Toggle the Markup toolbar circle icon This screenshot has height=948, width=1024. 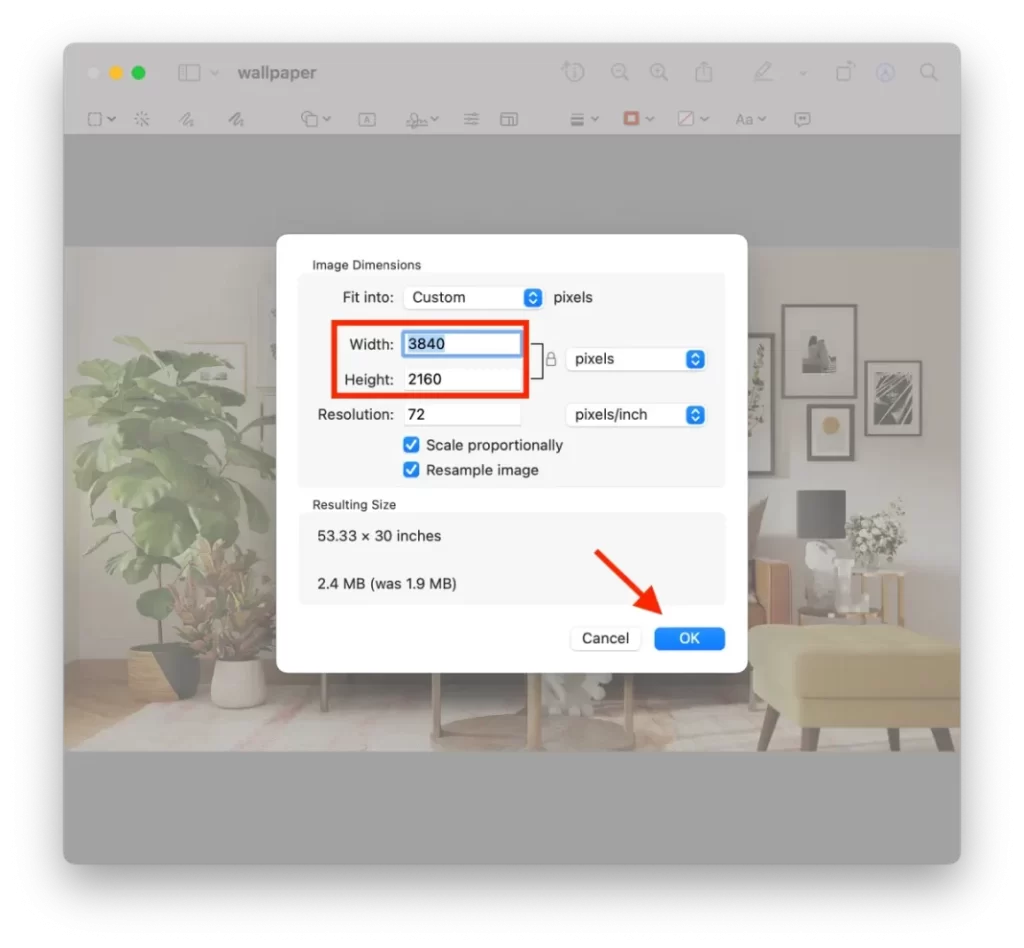(885, 72)
